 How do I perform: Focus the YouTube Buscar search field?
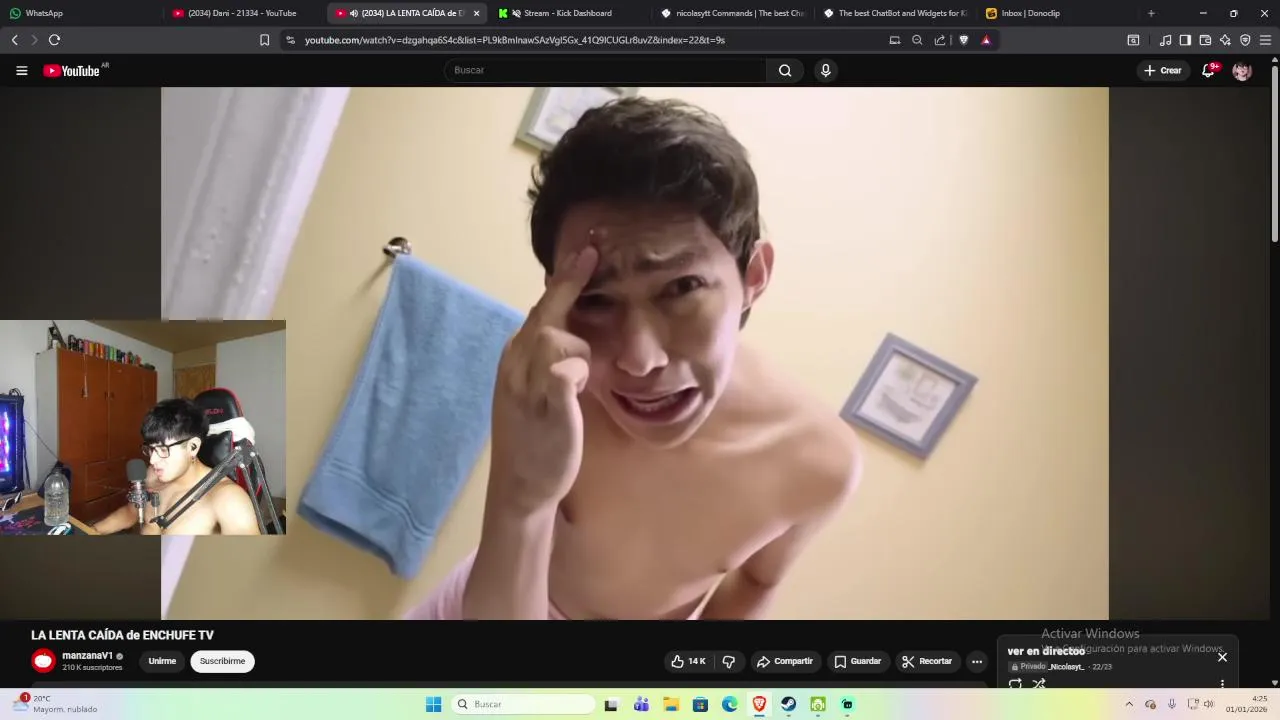pyautogui.click(x=605, y=70)
